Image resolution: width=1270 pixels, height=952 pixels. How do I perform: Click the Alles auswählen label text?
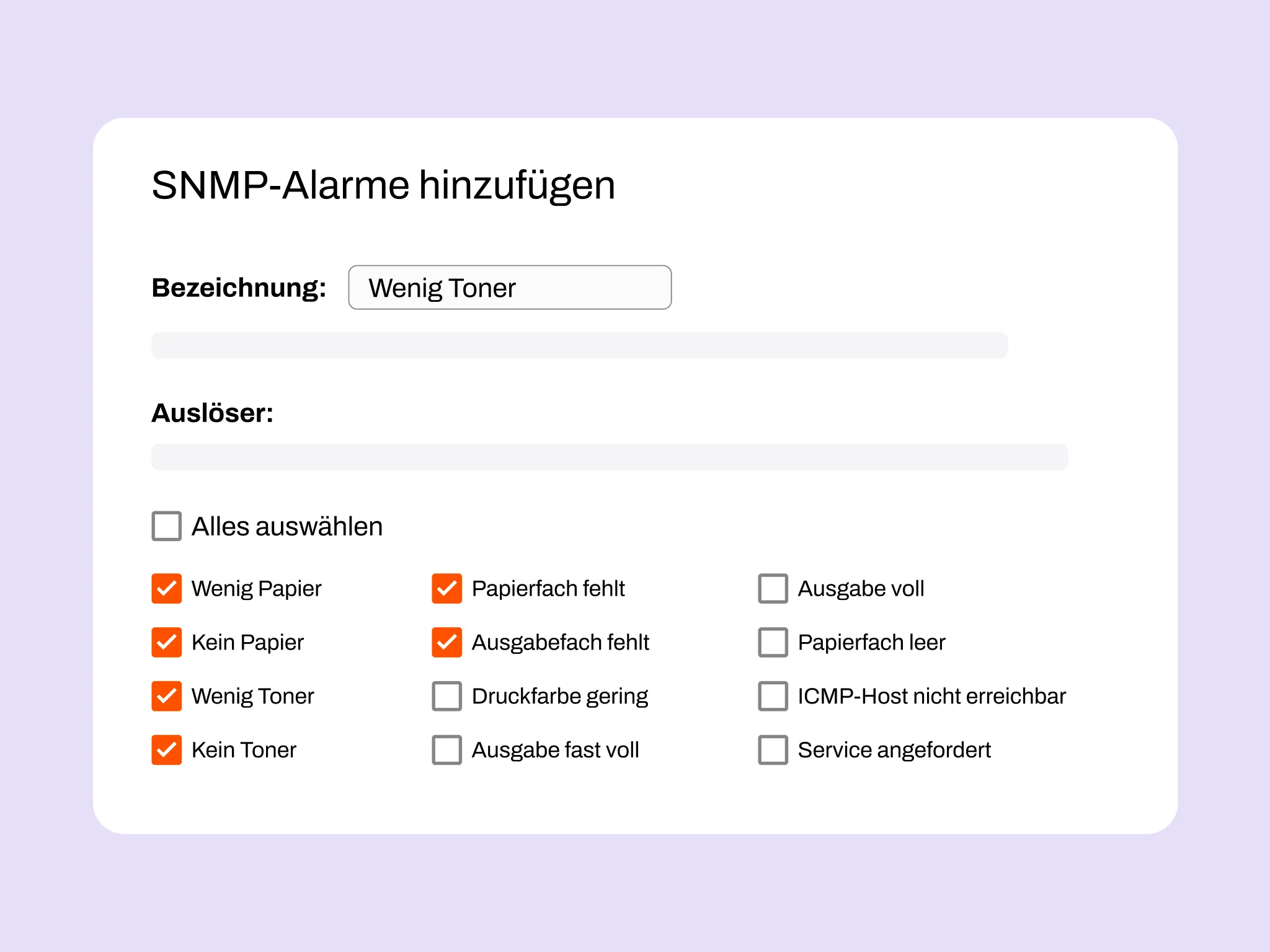point(287,526)
